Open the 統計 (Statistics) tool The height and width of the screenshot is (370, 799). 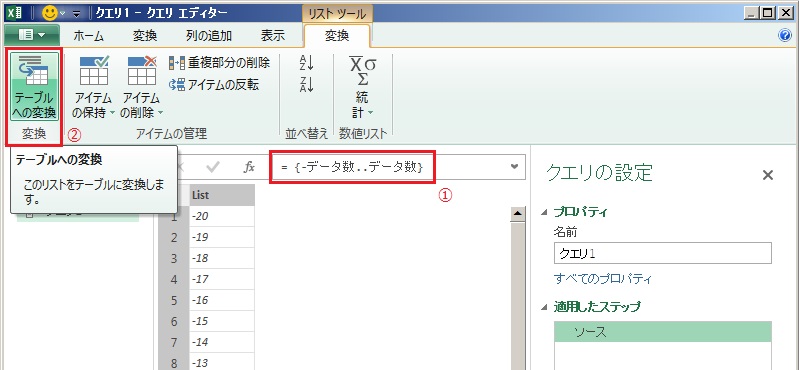coord(363,86)
